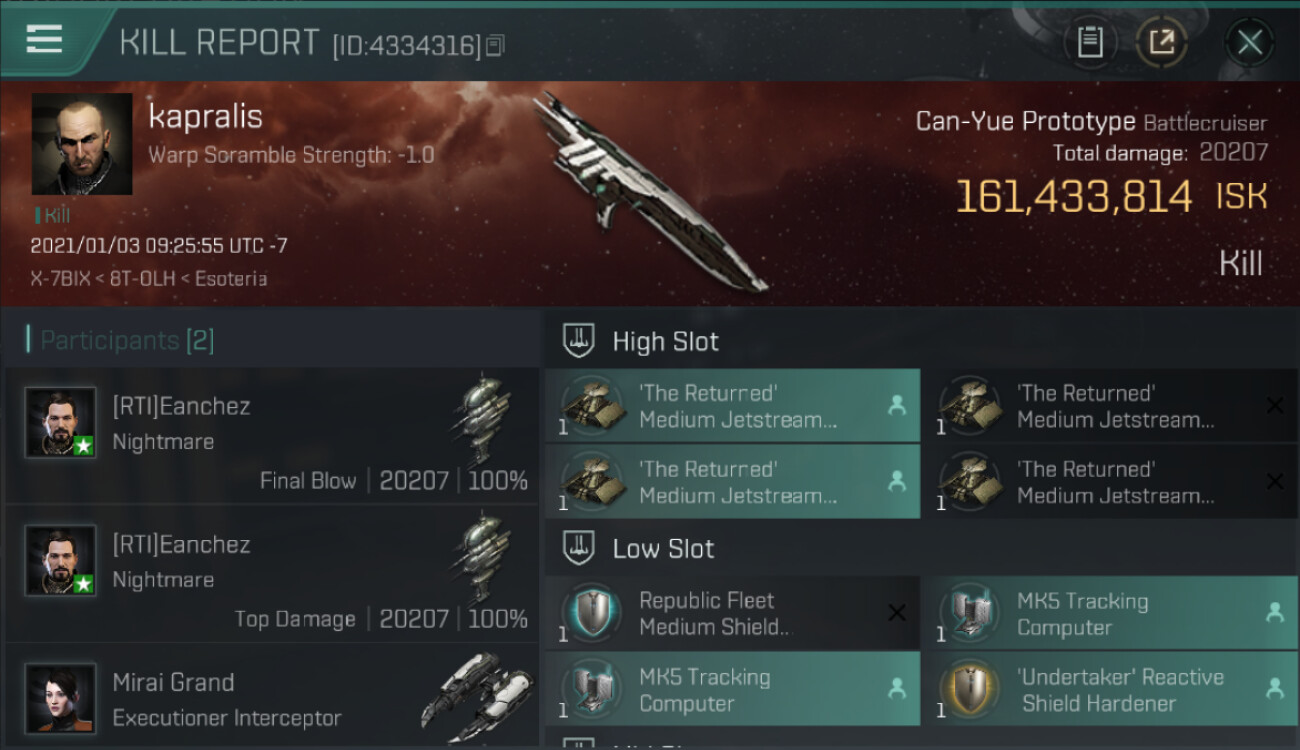Open the clipboard notes icon
This screenshot has height=750, width=1300.
pyautogui.click(x=1090, y=42)
